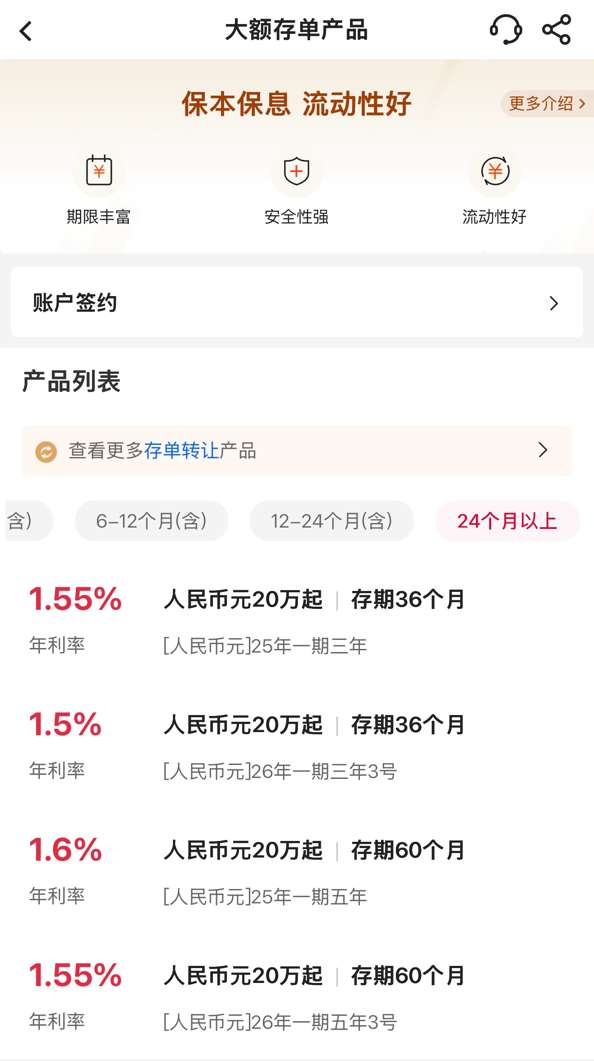Tap the 安全性强 shield icon

[x=296, y=171]
